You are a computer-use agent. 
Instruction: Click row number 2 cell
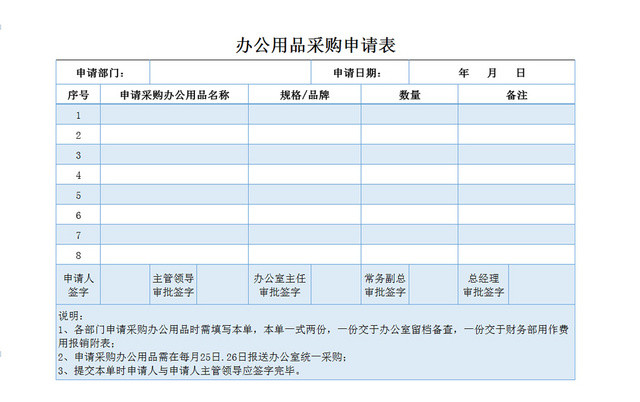tap(78, 135)
